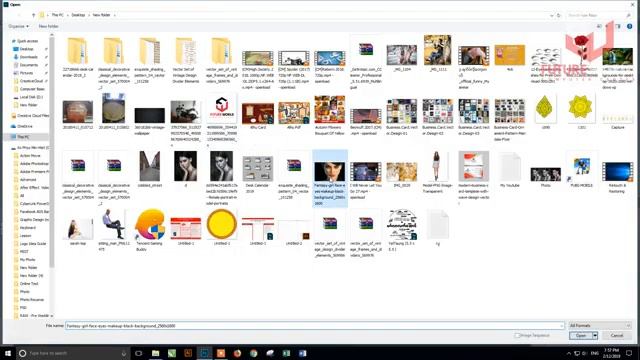Select Quick access in navigation pane
The height and width of the screenshot is (360, 640).
coord(27,41)
